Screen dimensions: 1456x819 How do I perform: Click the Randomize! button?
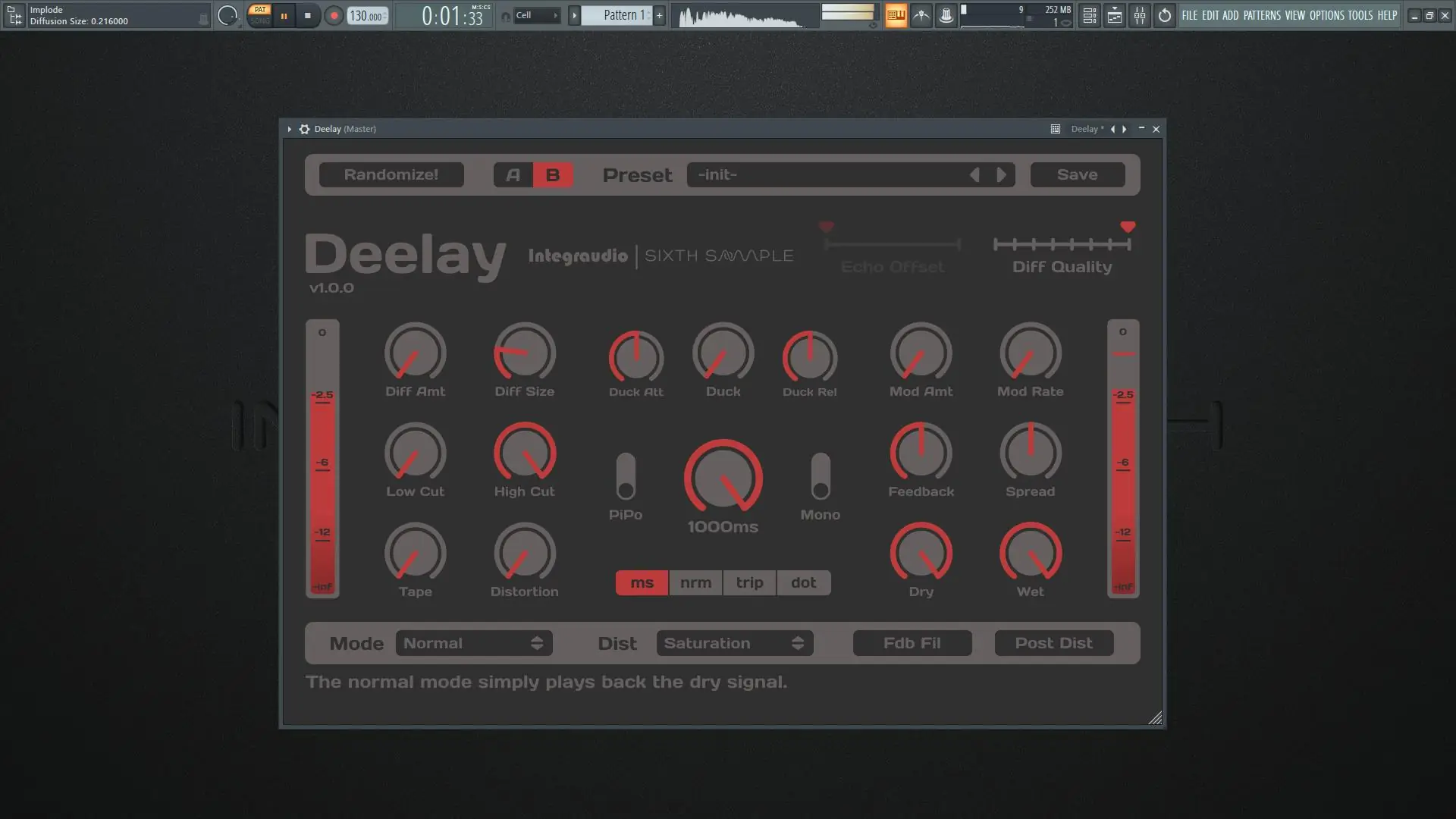pyautogui.click(x=391, y=175)
